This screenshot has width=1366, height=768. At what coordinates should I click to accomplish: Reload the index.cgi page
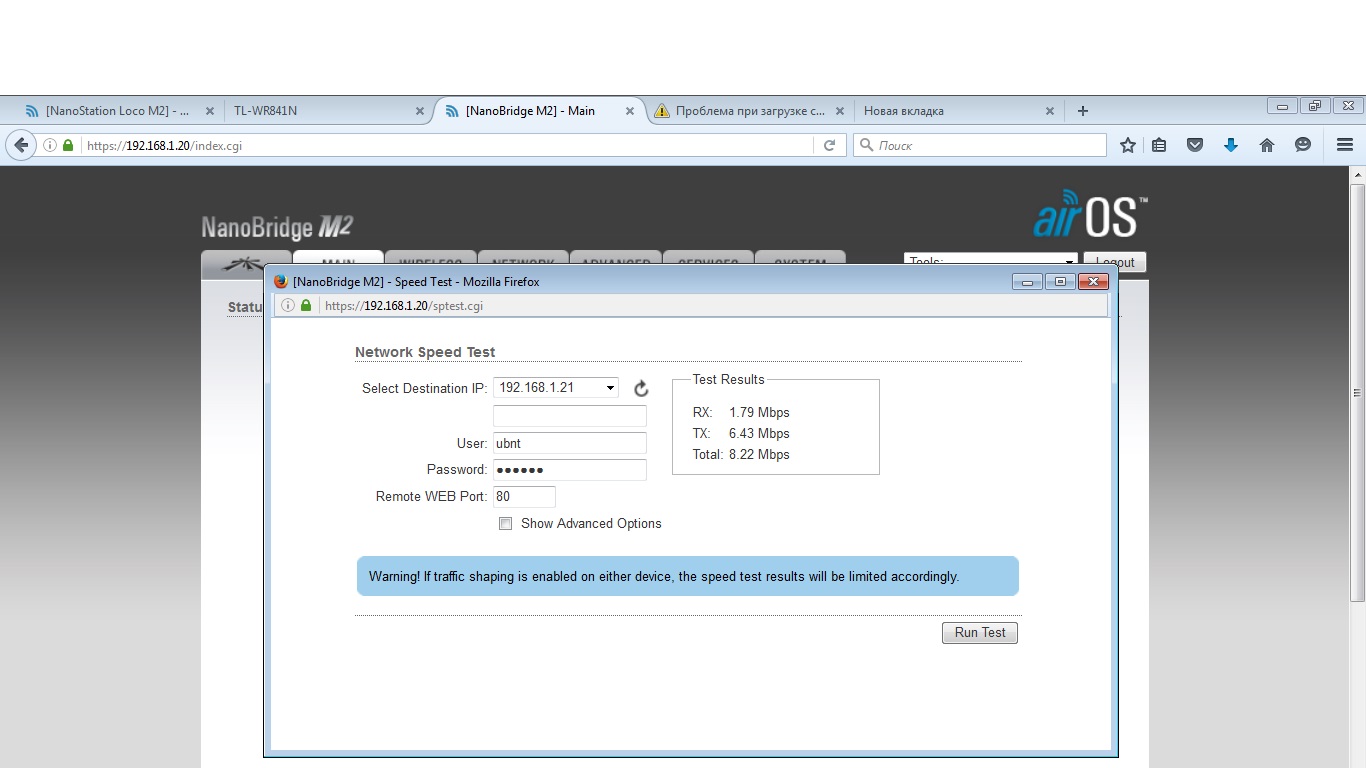[x=829, y=145]
